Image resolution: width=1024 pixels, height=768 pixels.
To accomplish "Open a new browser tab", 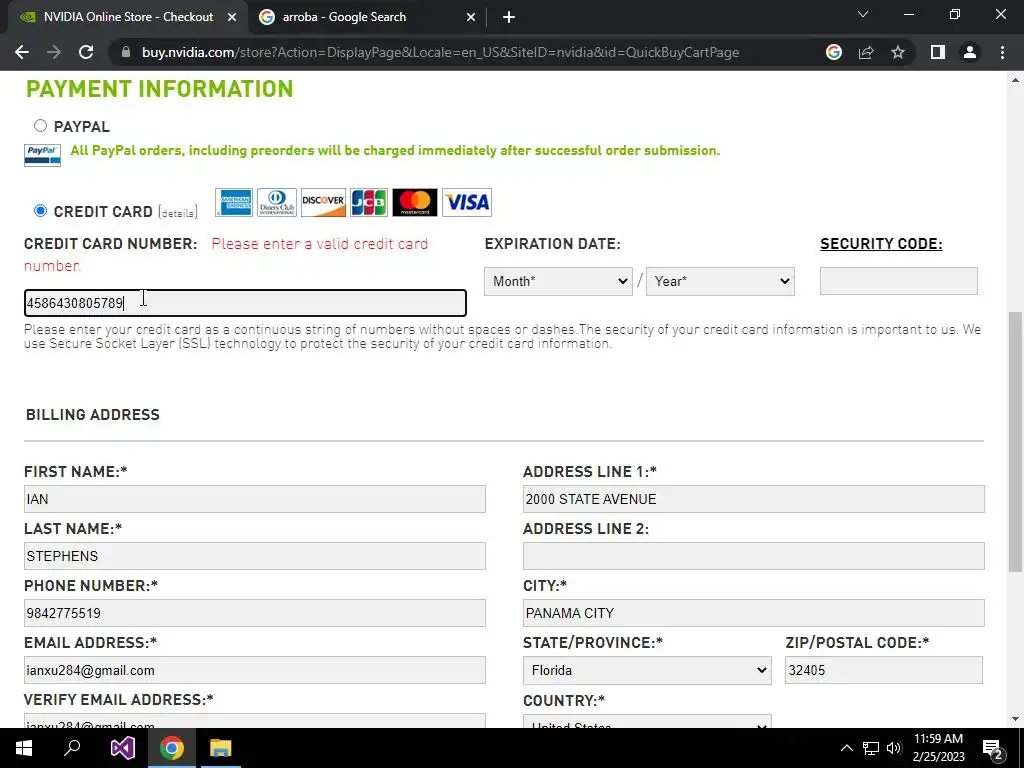I will [x=509, y=17].
